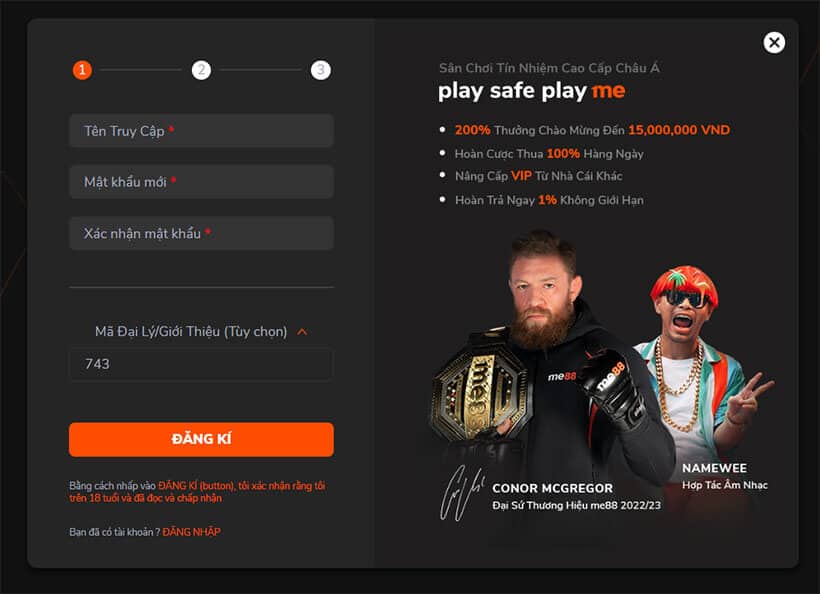Click the 'play safe play me' logo text

pos(531,91)
